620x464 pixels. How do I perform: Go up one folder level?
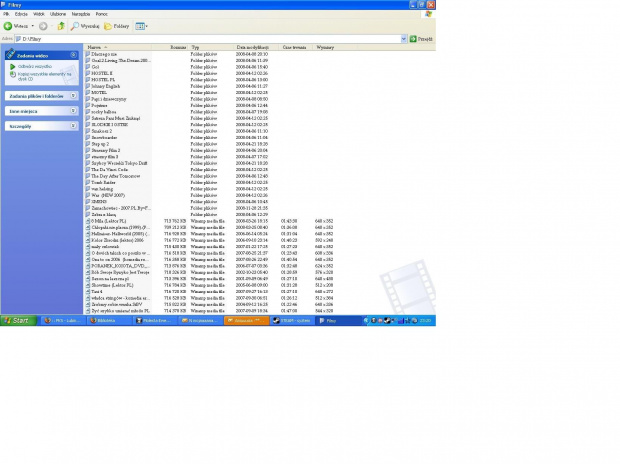[x=60, y=26]
